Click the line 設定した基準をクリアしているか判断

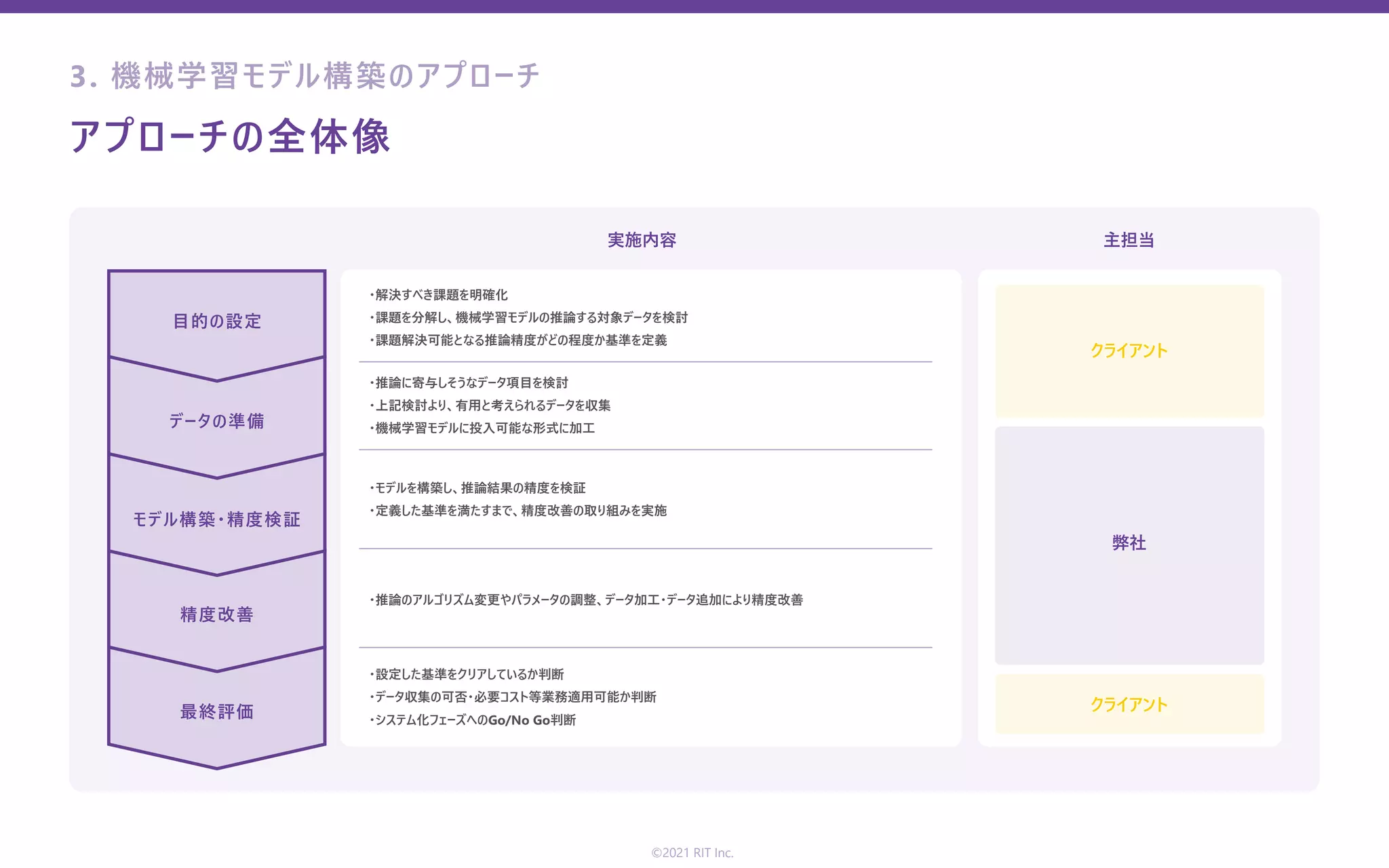click(467, 674)
